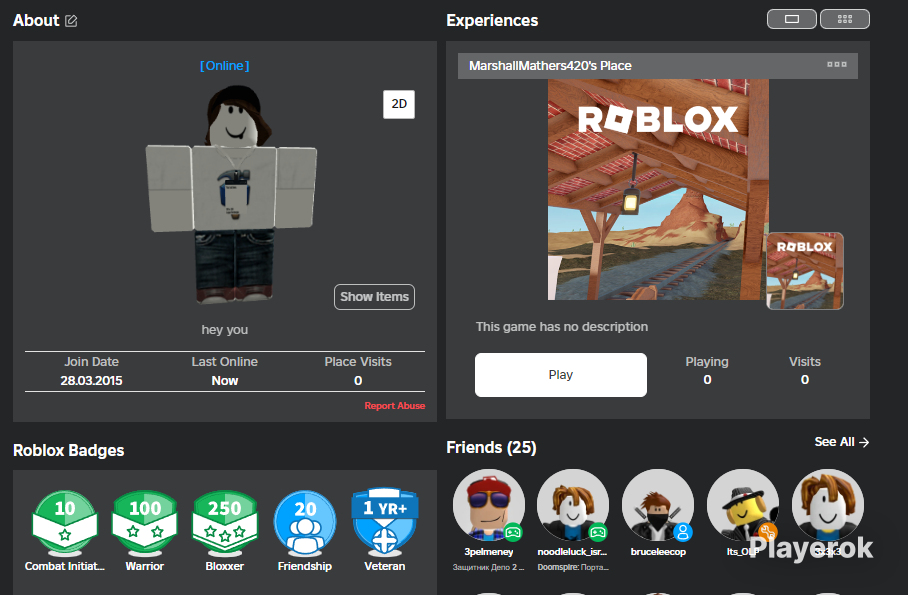Click Roblox Badges heading
Viewport: 908px width, 595px height.
tap(68, 450)
